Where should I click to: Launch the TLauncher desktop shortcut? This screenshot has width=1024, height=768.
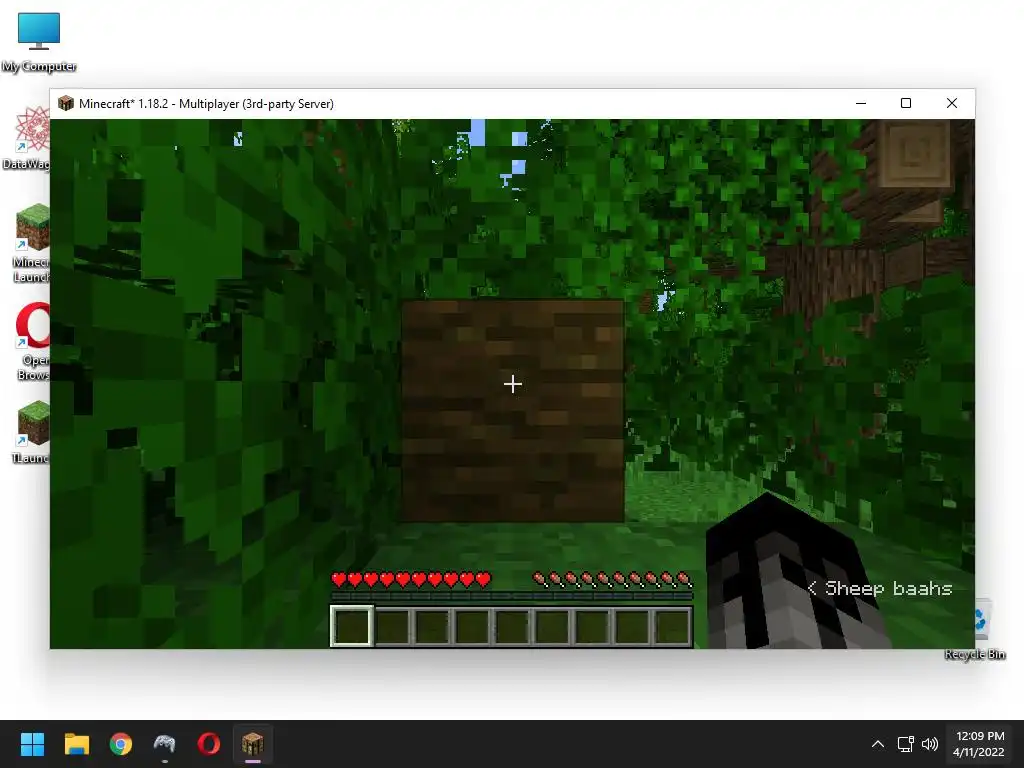(29, 432)
